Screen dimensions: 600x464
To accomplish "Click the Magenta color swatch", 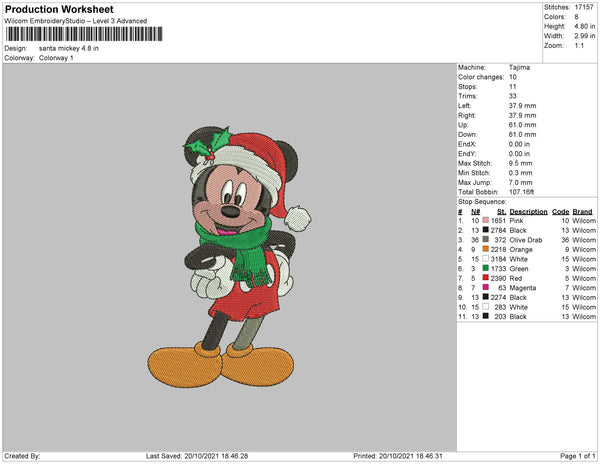I will point(486,287).
